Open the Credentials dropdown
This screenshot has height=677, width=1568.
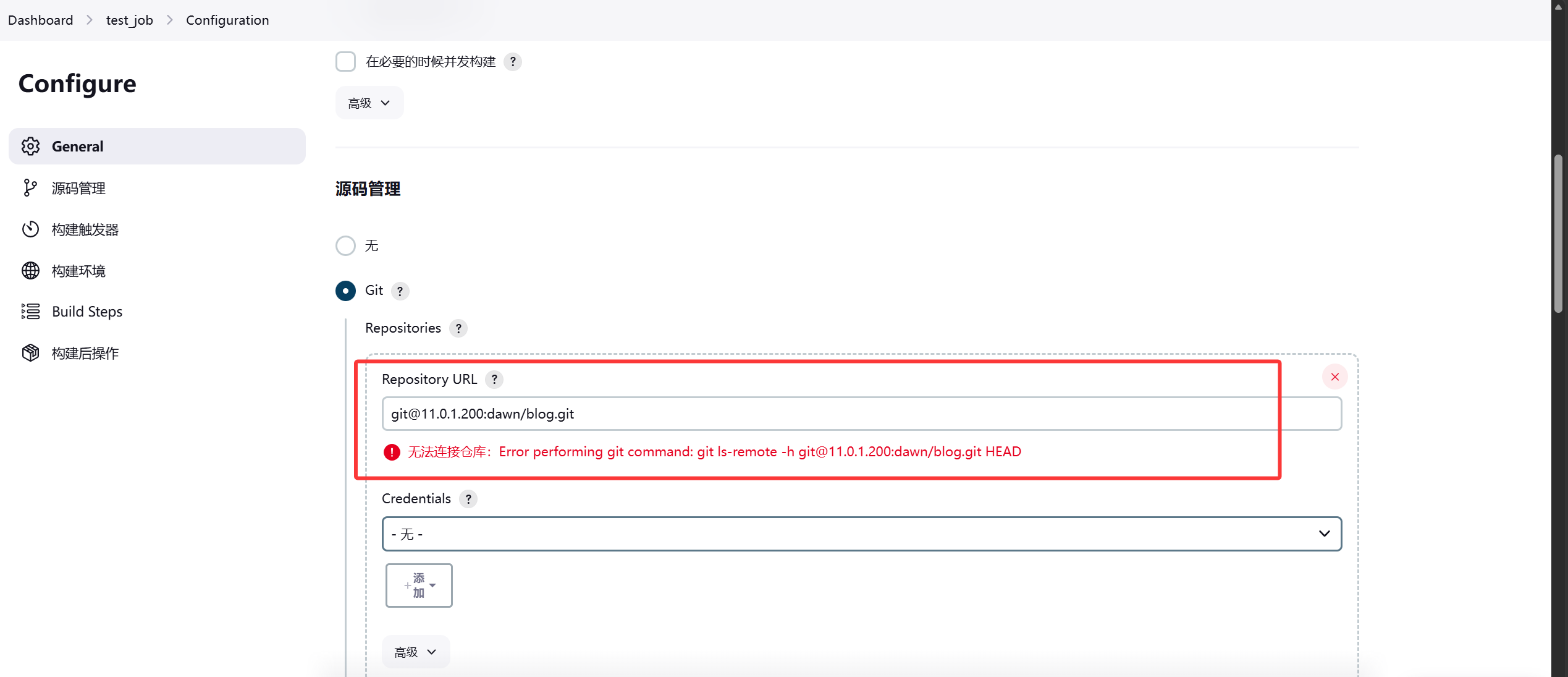tap(862, 534)
